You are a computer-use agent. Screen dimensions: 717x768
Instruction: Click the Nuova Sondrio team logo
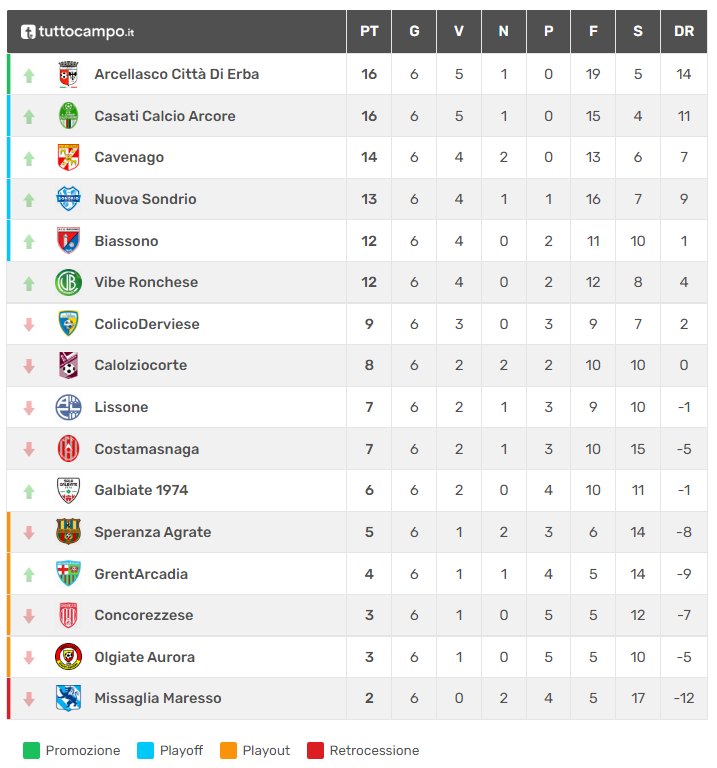click(68, 199)
